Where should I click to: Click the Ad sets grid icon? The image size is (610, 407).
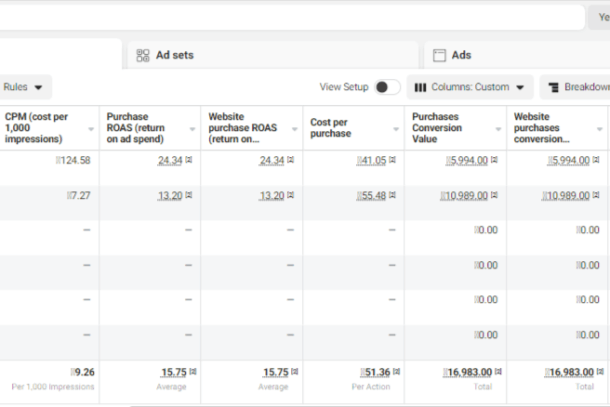(x=143, y=55)
